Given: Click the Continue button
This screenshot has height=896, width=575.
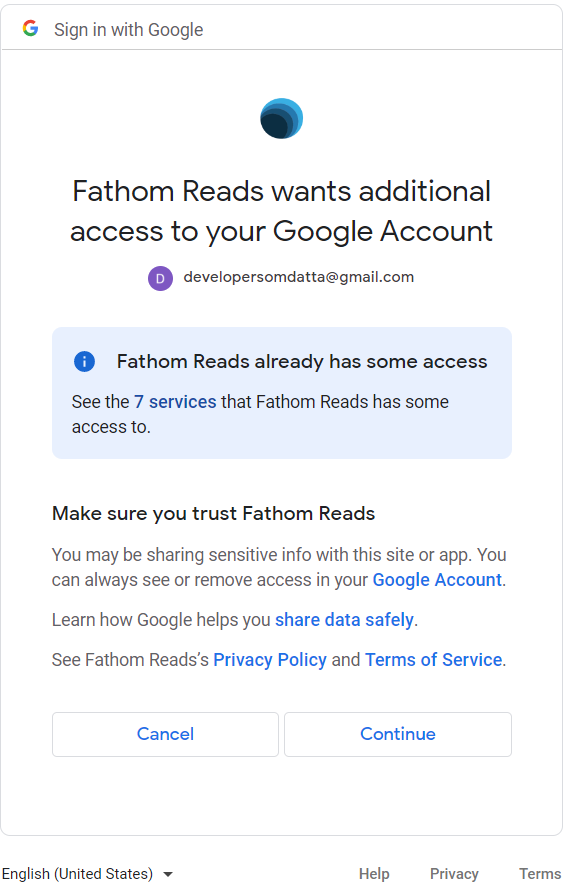Looking at the screenshot, I should (398, 734).
